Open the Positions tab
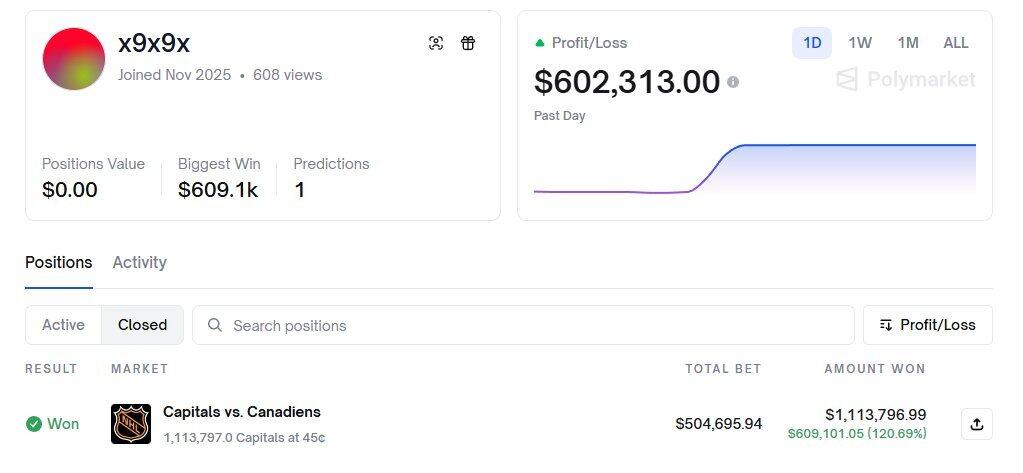The height and width of the screenshot is (473, 1023). tap(58, 262)
